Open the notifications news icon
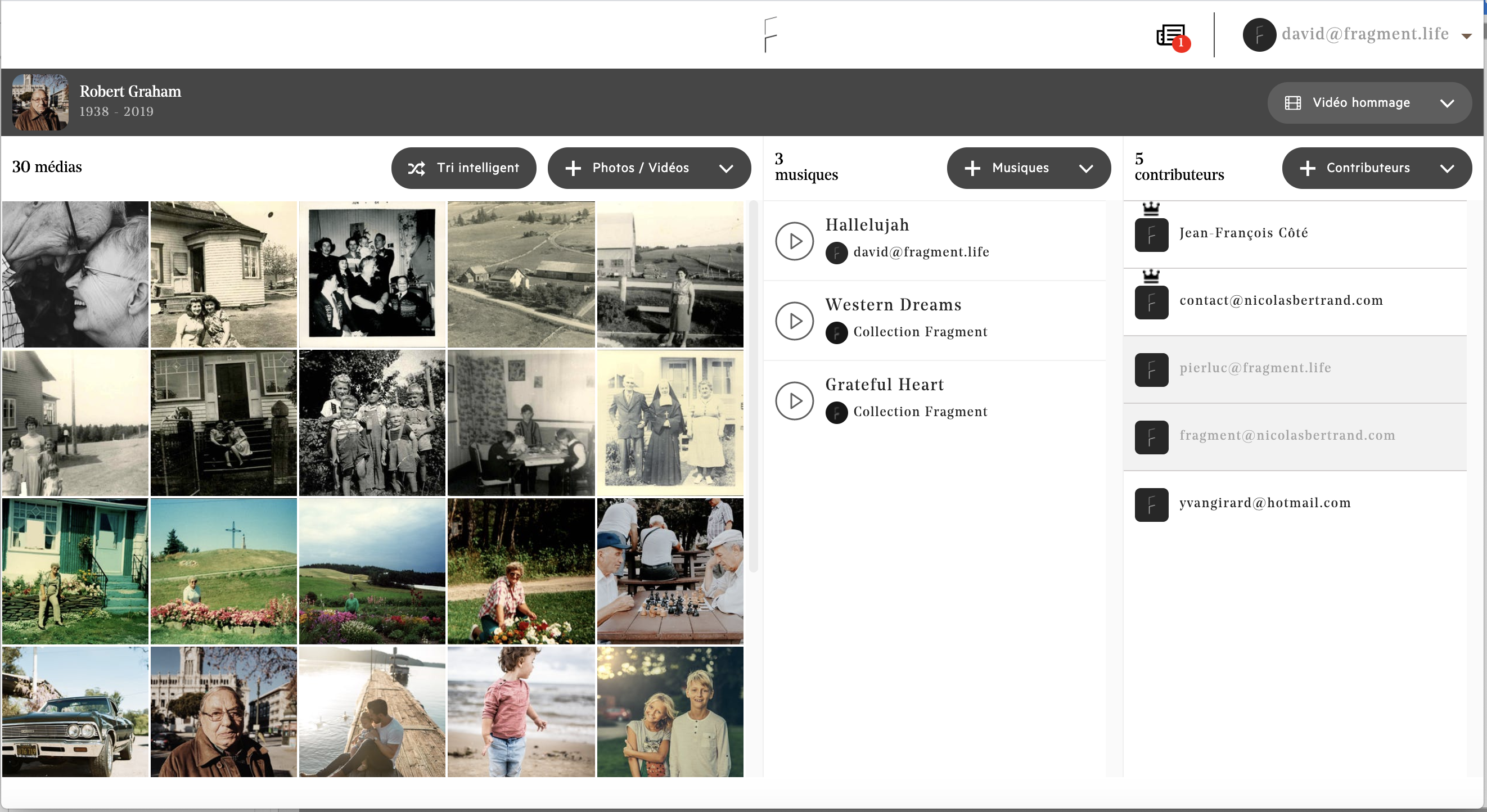The width and height of the screenshot is (1487, 812). (x=1171, y=36)
